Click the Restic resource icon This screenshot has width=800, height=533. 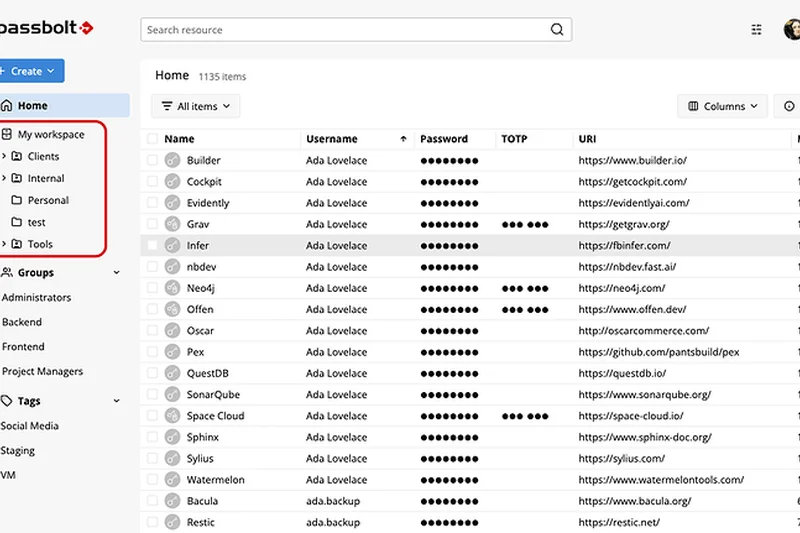(172, 522)
